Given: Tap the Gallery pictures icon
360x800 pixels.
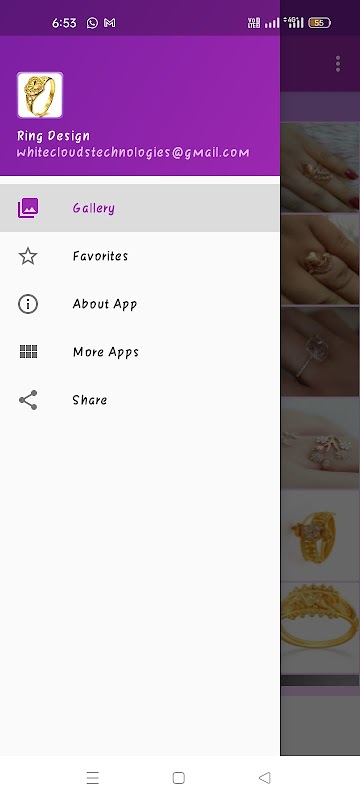Looking at the screenshot, I should [x=28, y=208].
